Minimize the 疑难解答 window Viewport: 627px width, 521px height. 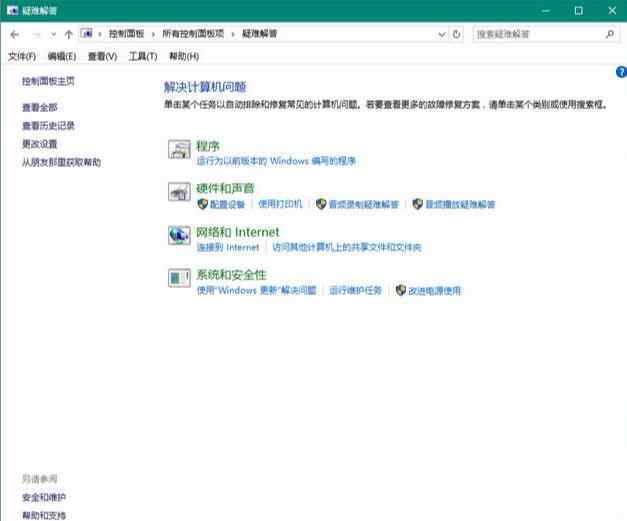pos(546,11)
